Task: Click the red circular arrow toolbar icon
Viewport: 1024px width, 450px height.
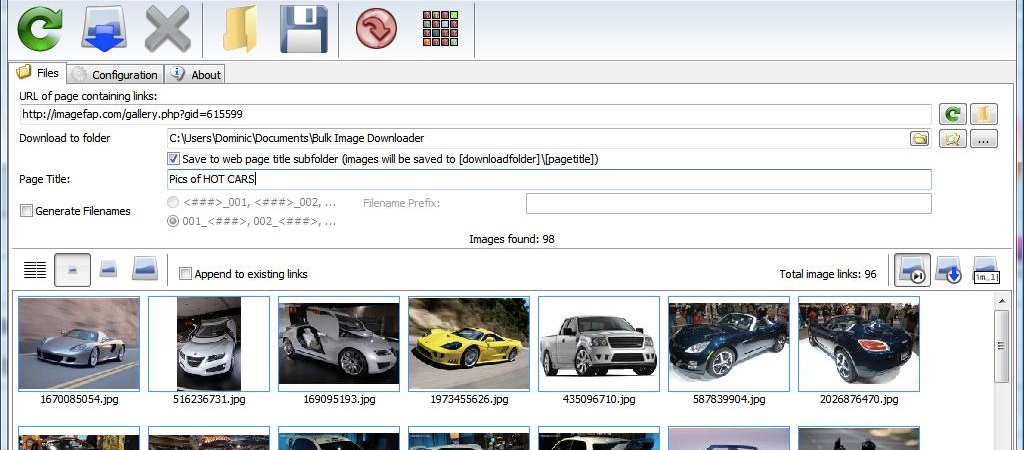Action: point(376,28)
